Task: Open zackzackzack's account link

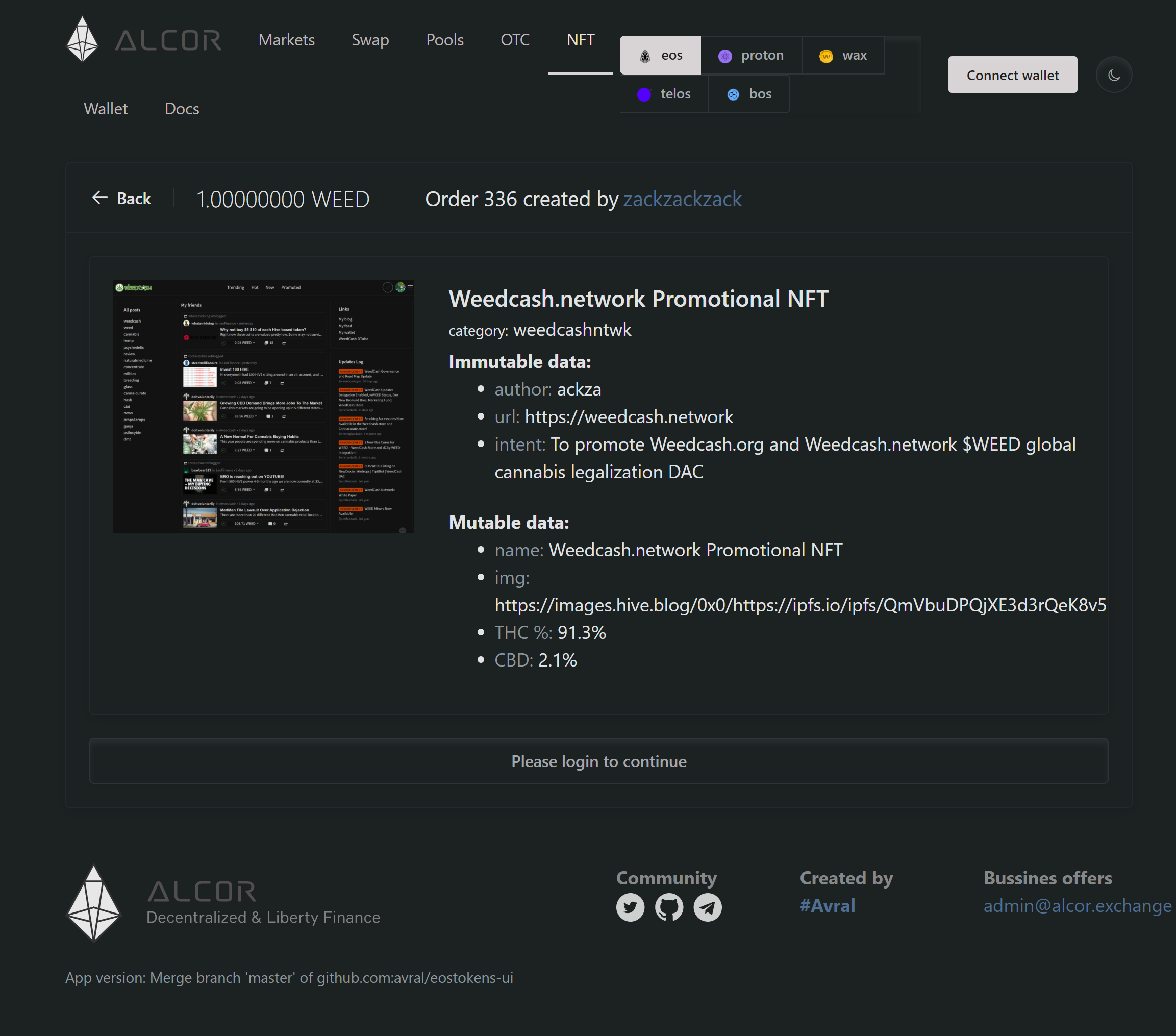Action: [682, 199]
